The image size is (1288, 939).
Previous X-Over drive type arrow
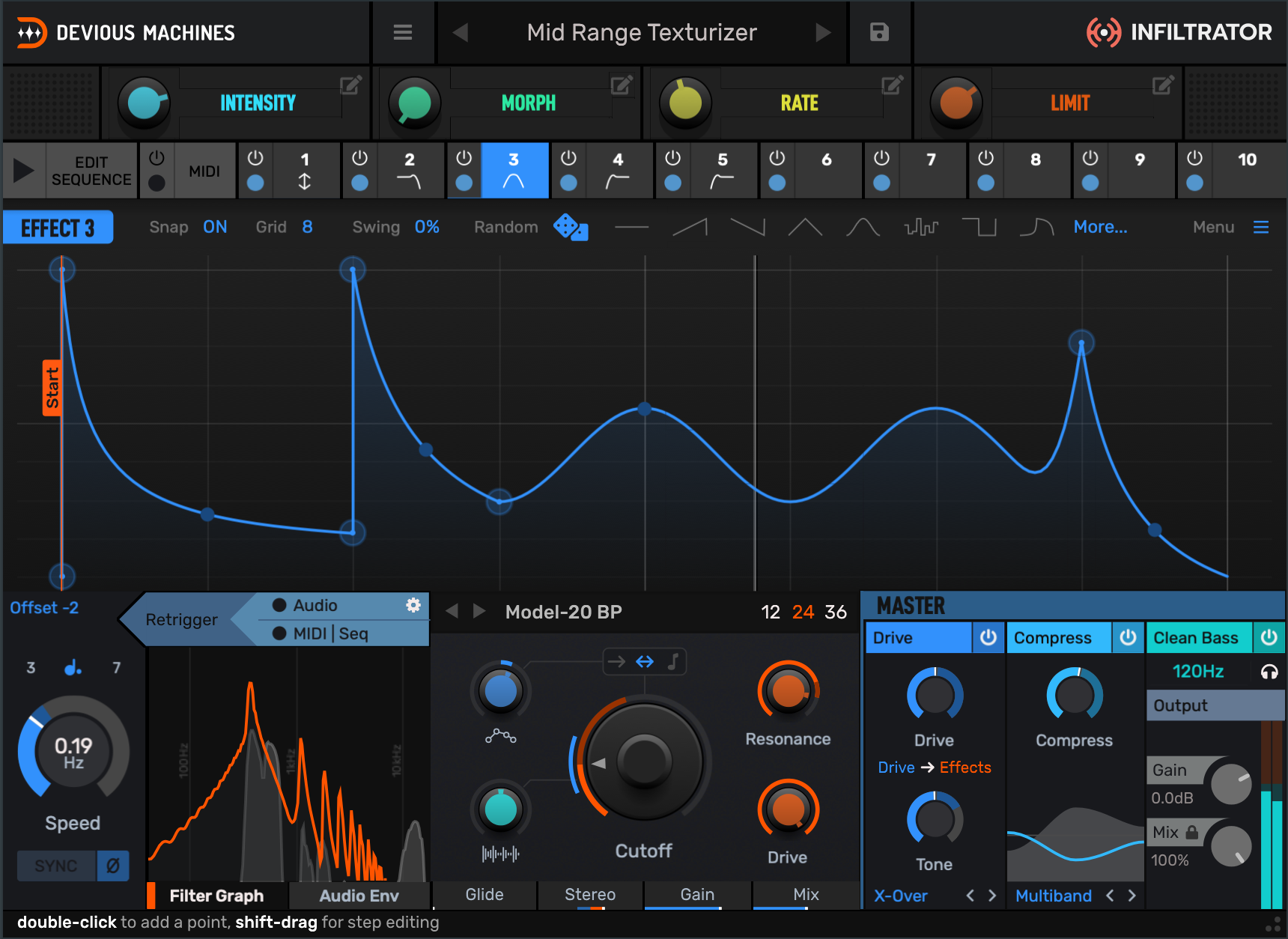click(970, 896)
